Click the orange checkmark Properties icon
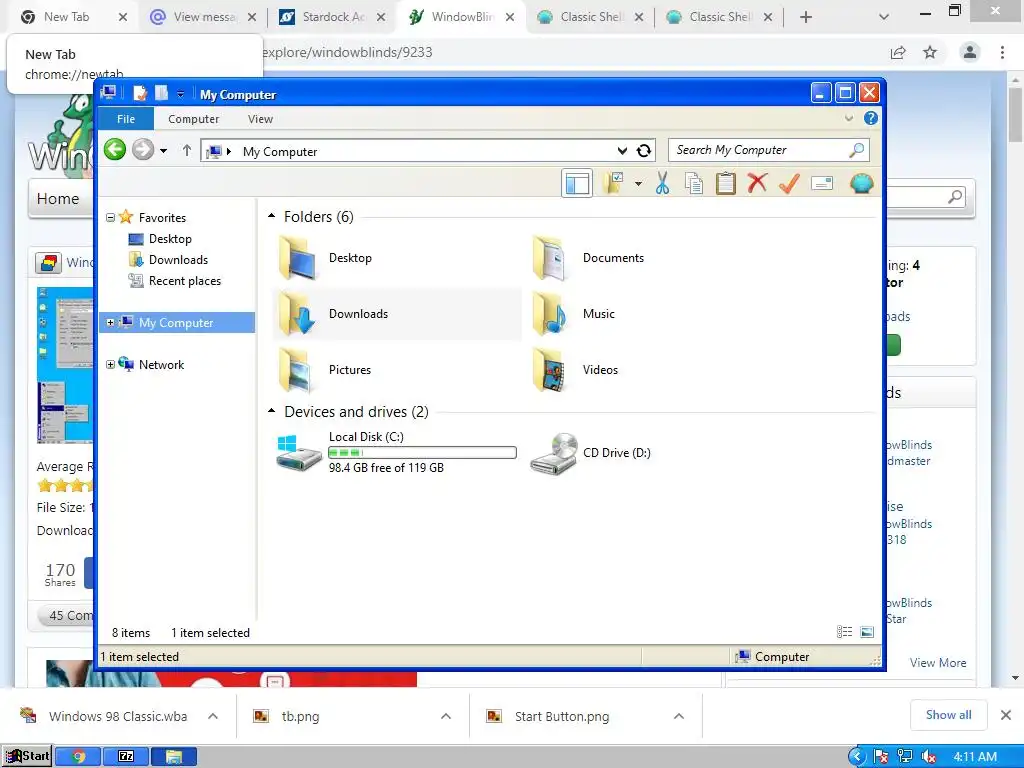This screenshot has width=1024, height=768. pyautogui.click(x=790, y=184)
